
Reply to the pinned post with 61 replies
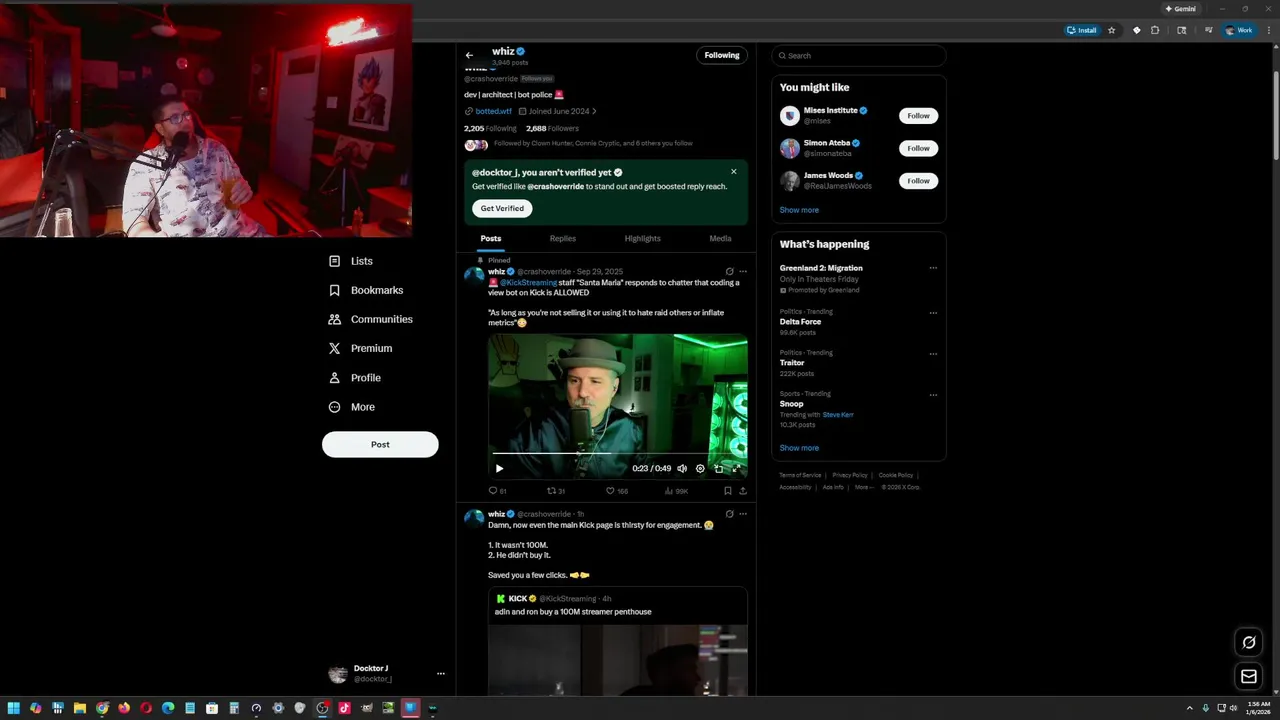pyautogui.click(x=497, y=491)
